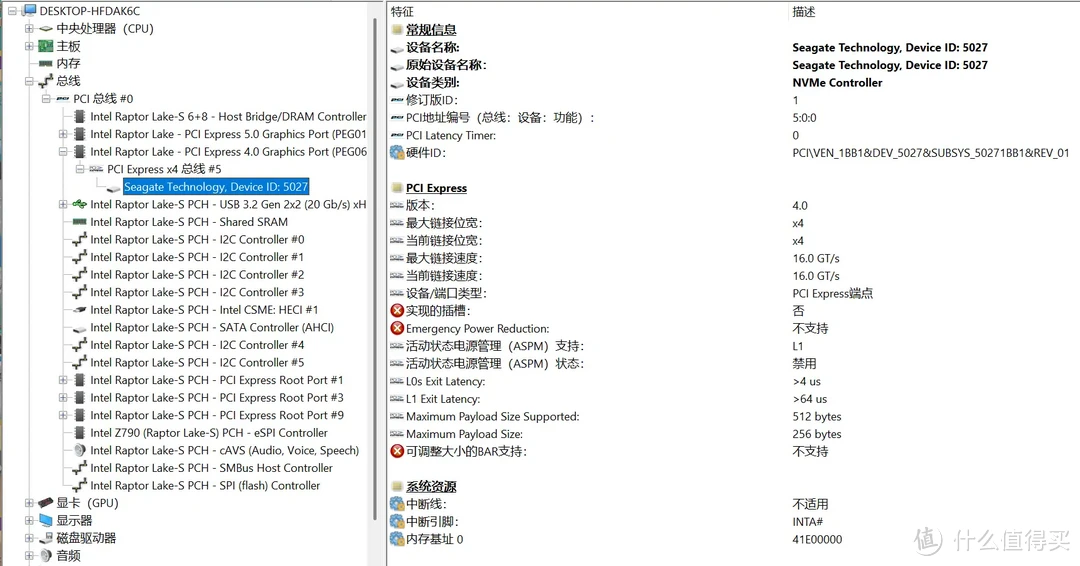Expand PCI Express Root Port #9 node
The image size is (1080, 566).
63,415
